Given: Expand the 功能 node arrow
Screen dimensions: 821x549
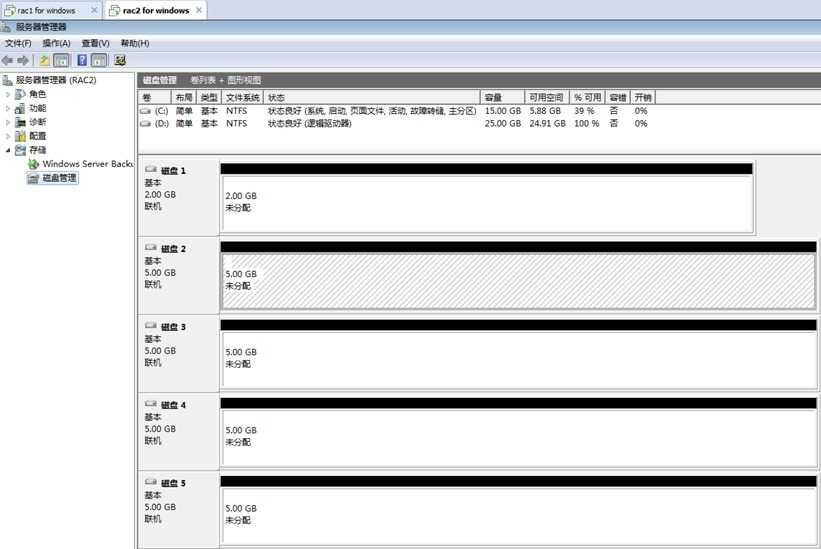Looking at the screenshot, I should [8, 108].
